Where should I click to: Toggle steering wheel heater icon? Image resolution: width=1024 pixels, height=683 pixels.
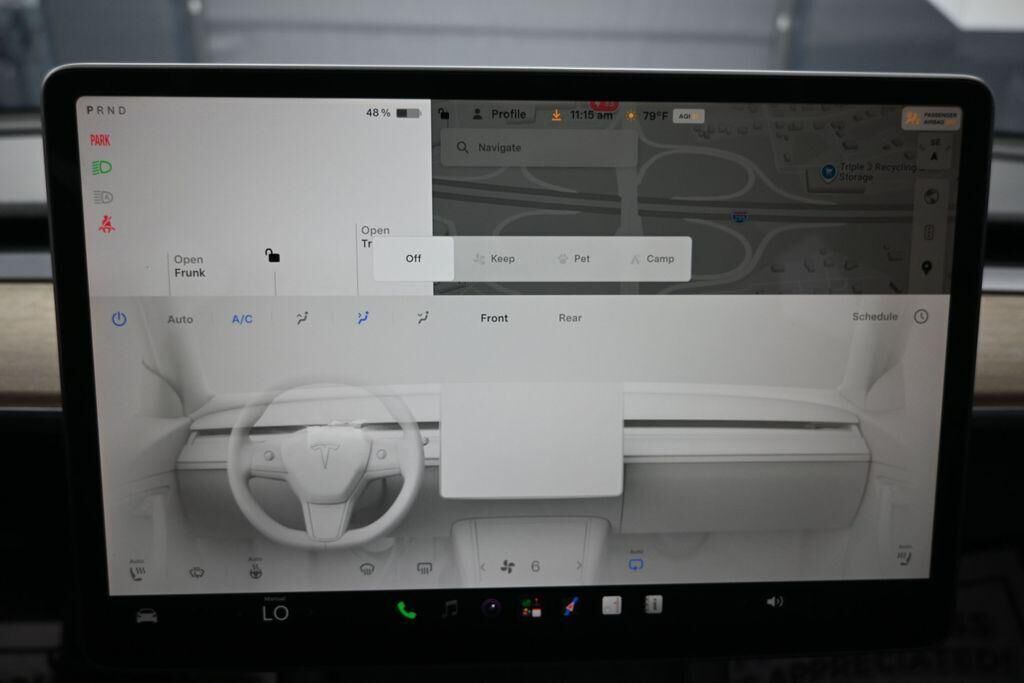tap(255, 570)
